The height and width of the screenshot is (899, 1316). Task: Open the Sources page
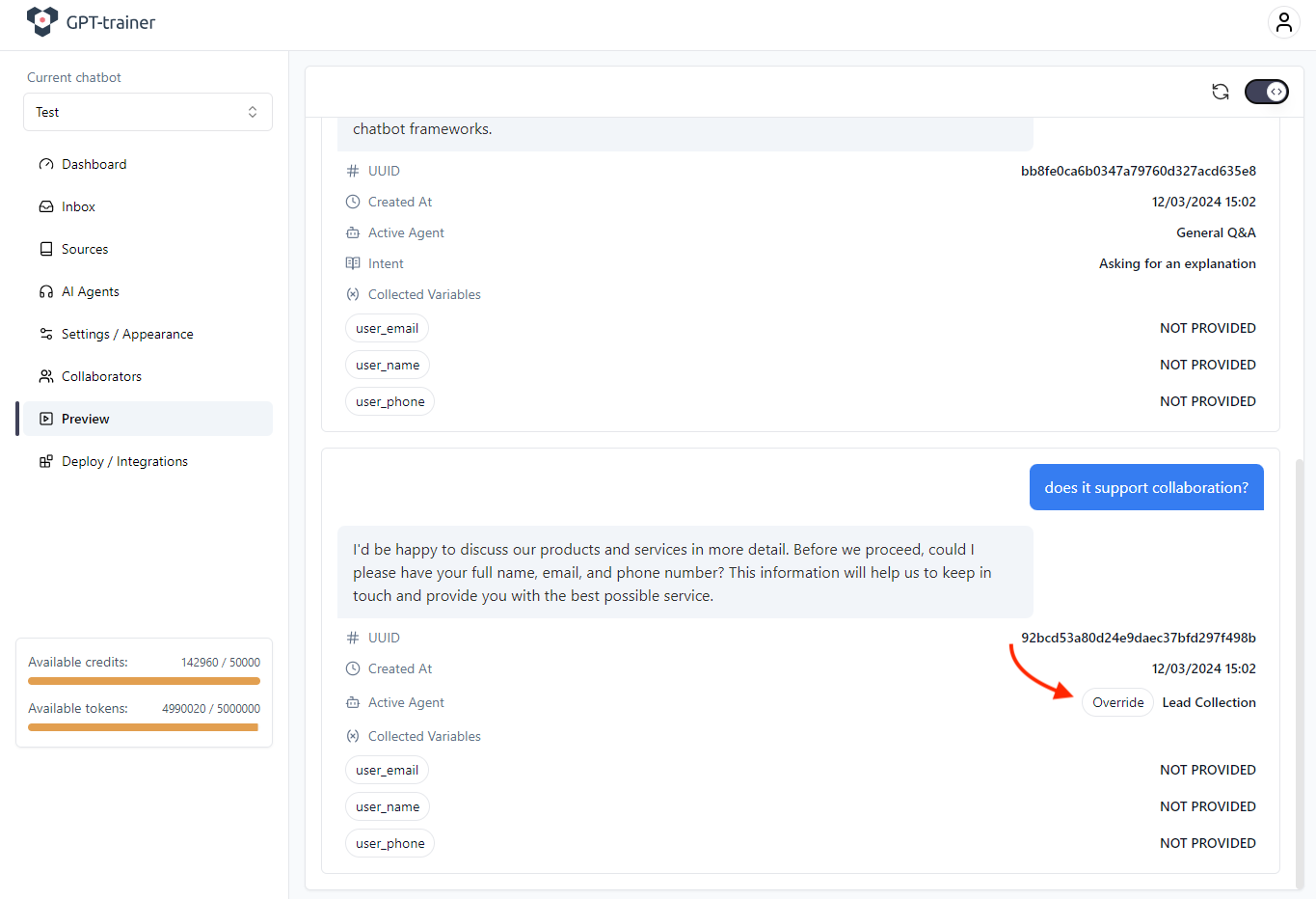pos(148,249)
